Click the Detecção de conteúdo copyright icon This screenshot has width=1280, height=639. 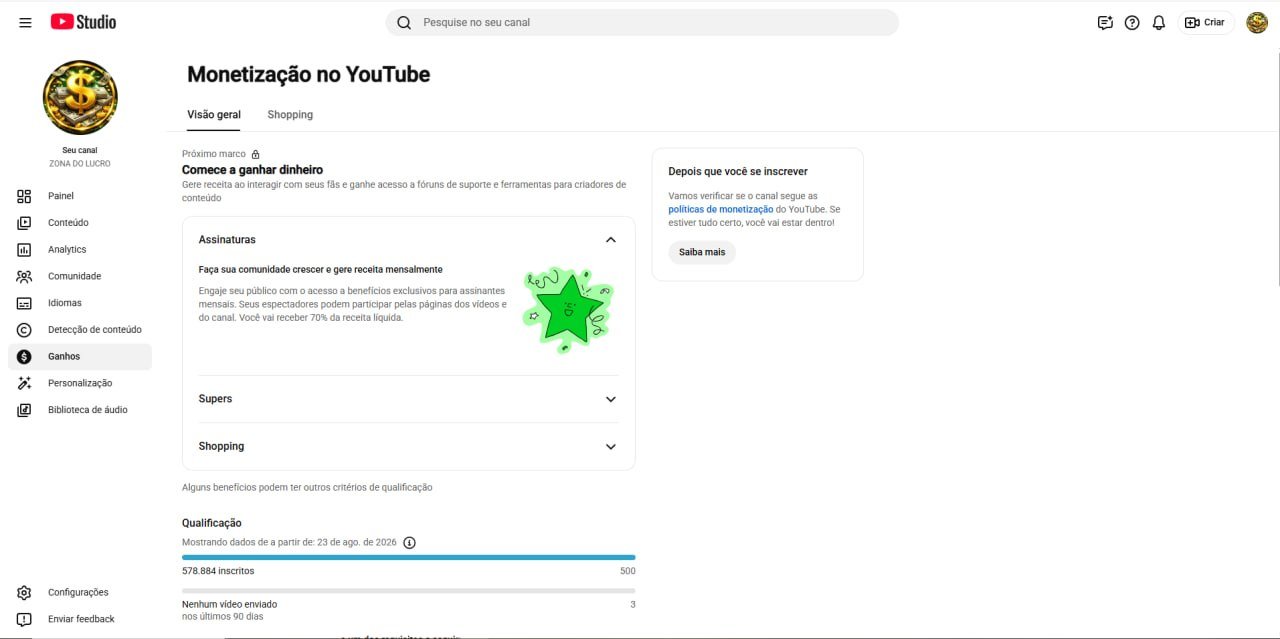tap(24, 330)
